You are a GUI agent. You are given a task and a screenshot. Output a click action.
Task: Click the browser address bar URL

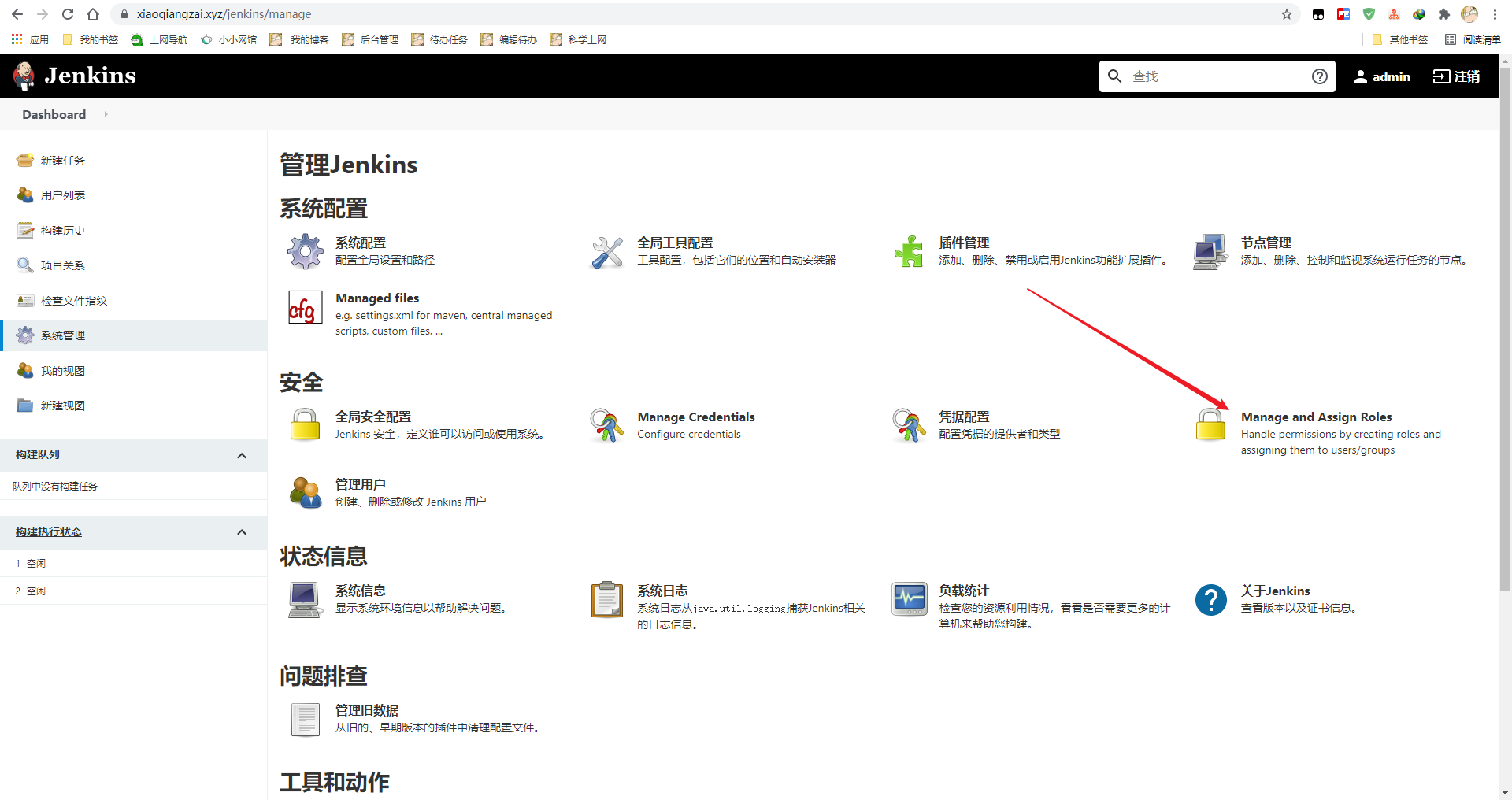point(224,14)
